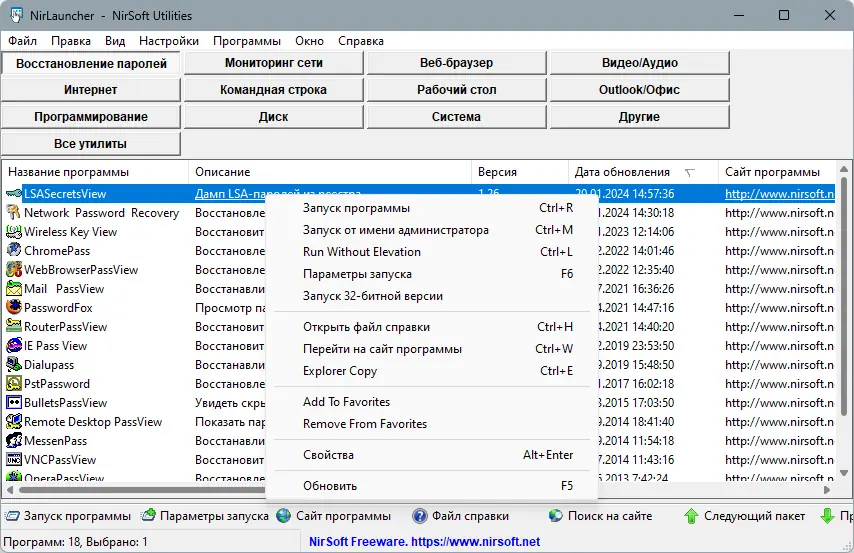The height and width of the screenshot is (553, 854).
Task: Click the PasswordFox icon
Action: [x=14, y=307]
